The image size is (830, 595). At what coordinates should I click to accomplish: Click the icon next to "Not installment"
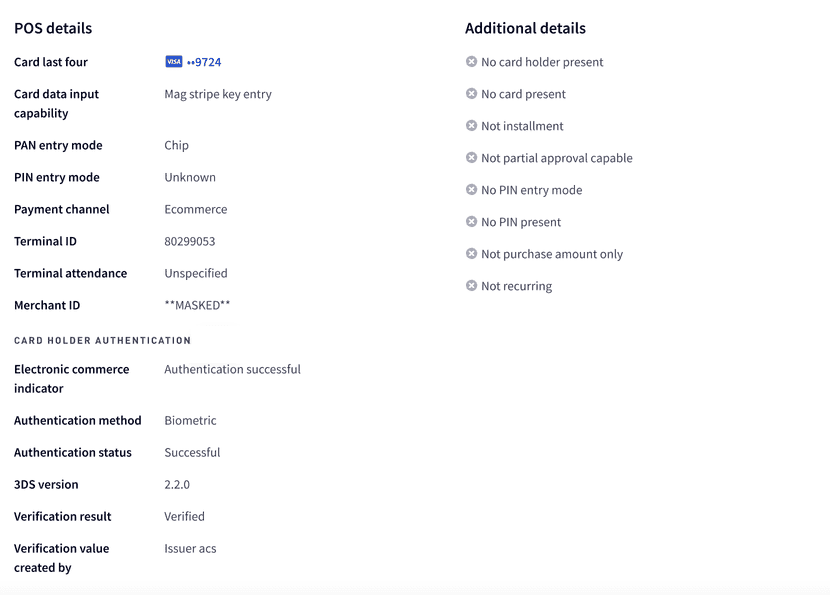click(x=469, y=126)
